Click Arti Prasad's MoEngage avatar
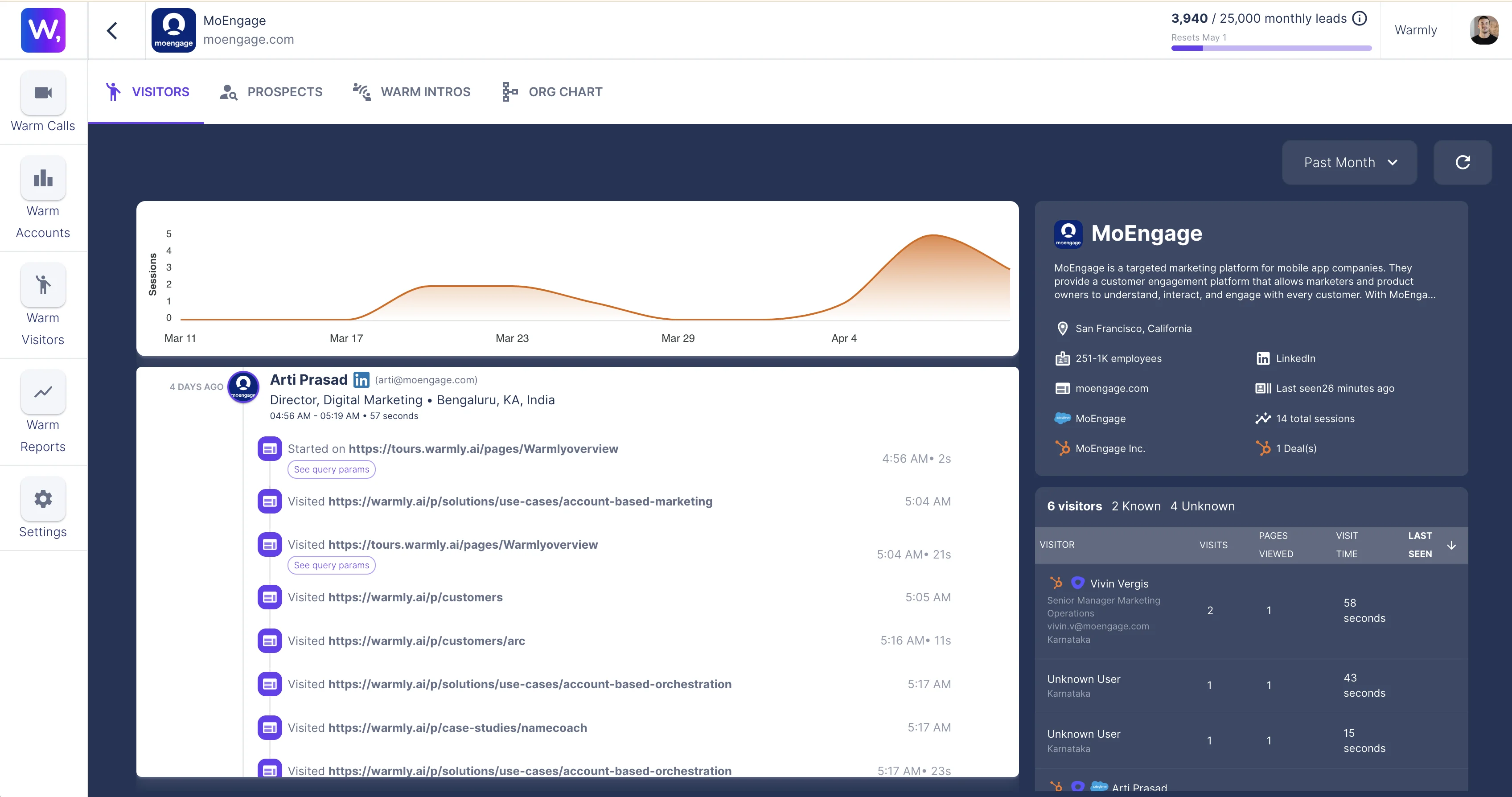1512x797 pixels. pyautogui.click(x=243, y=387)
